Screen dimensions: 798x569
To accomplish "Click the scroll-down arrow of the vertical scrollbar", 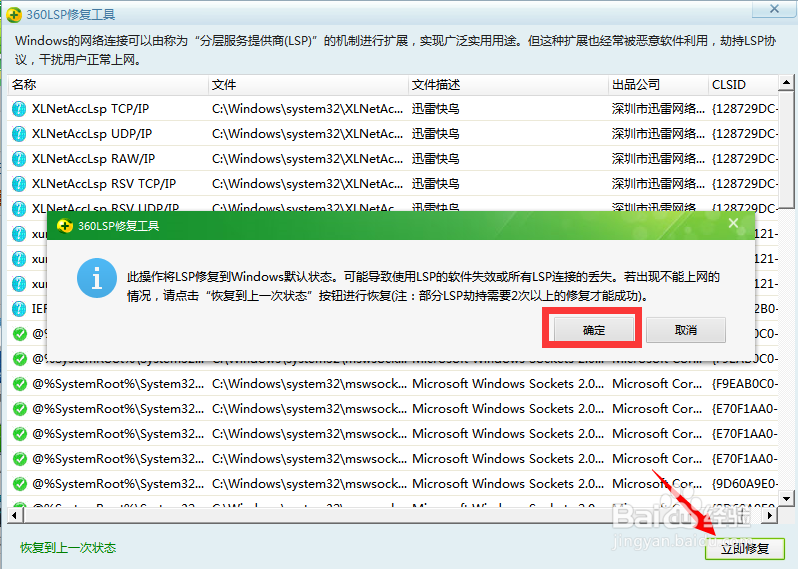I will pyautogui.click(x=786, y=499).
